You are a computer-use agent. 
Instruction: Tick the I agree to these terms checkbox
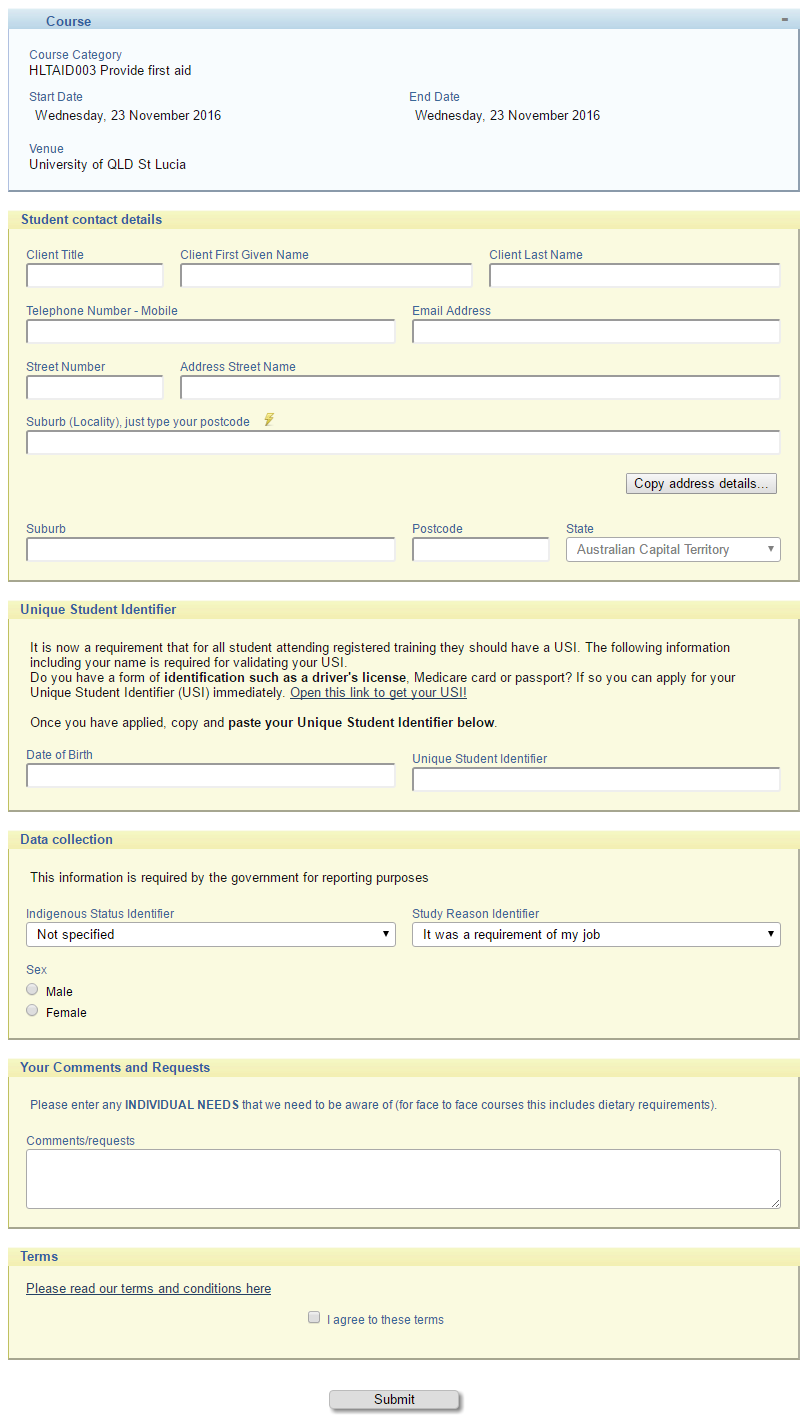coord(314,1318)
